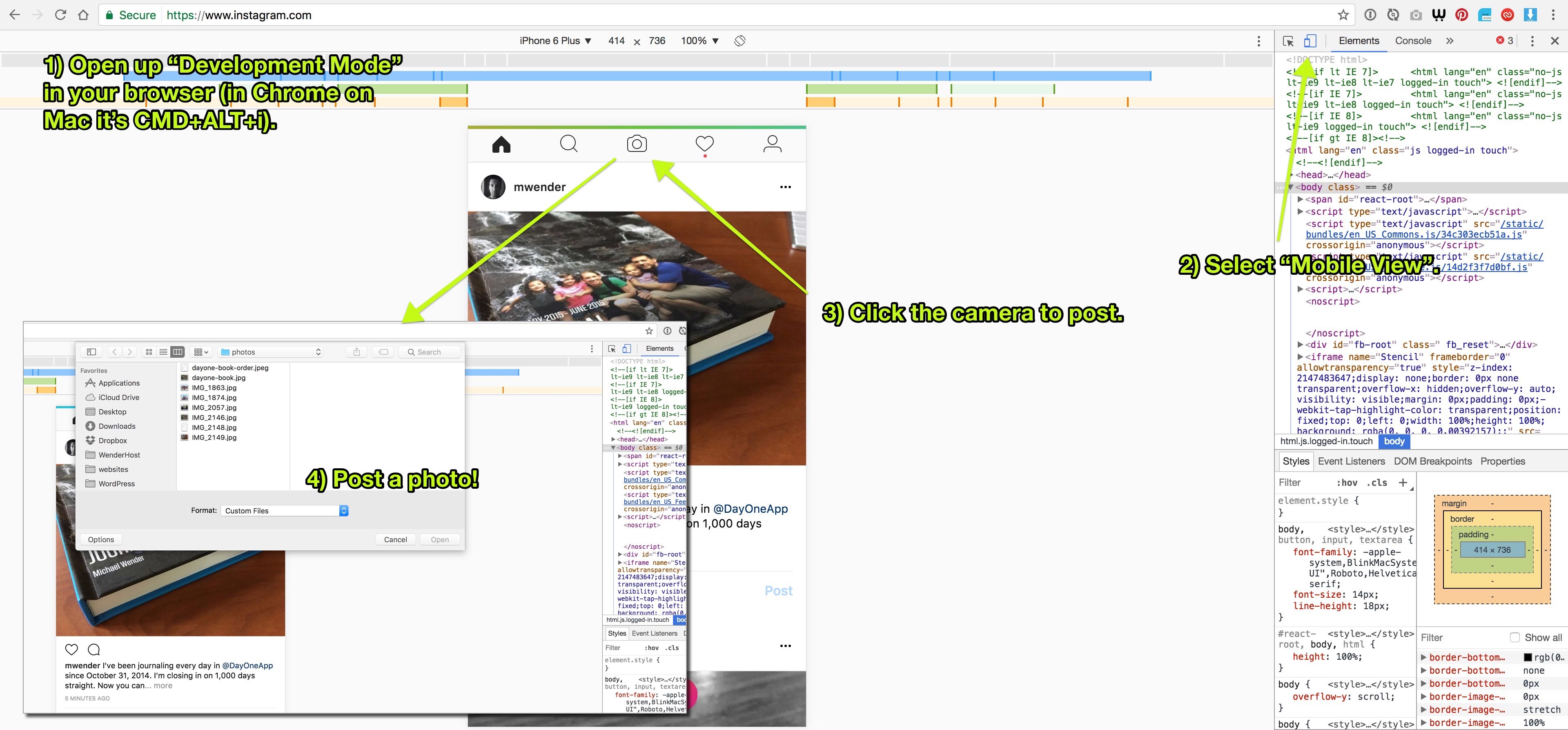Select the Styles tab in main DevTools
The width and height of the screenshot is (1568, 730).
[1295, 461]
